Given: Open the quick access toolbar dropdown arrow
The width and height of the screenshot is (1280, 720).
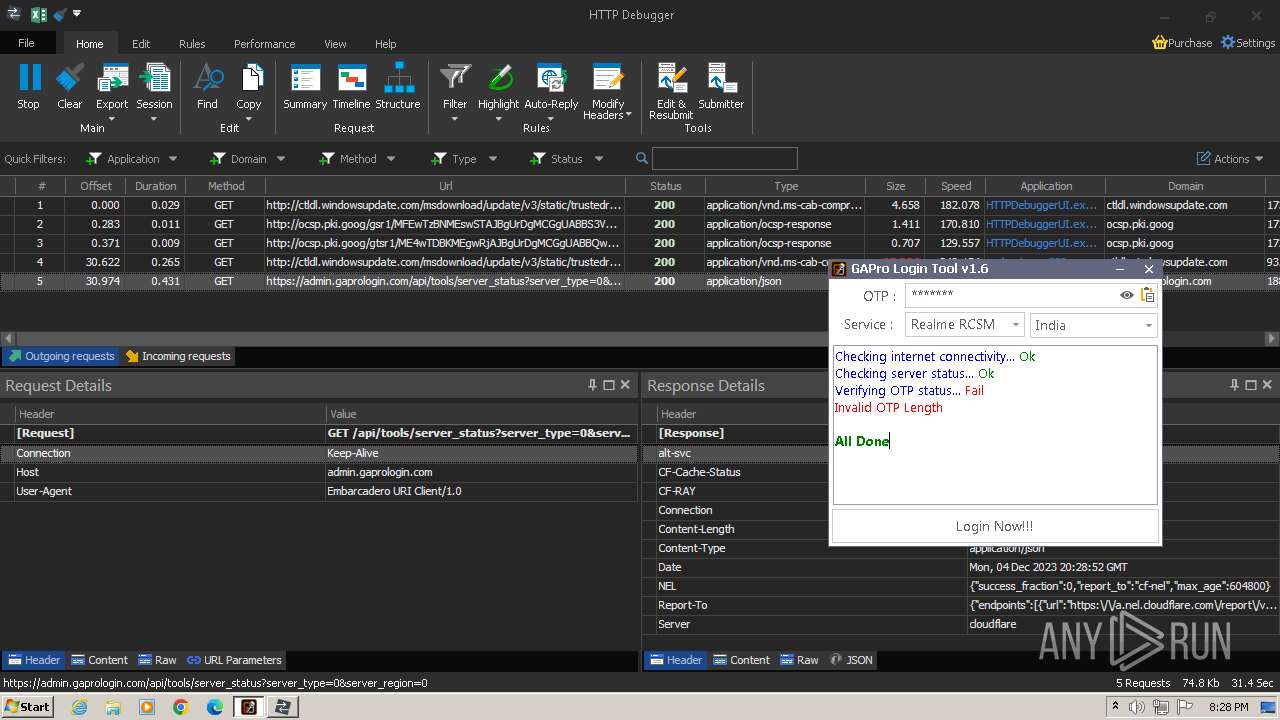Looking at the screenshot, I should pos(77,14).
